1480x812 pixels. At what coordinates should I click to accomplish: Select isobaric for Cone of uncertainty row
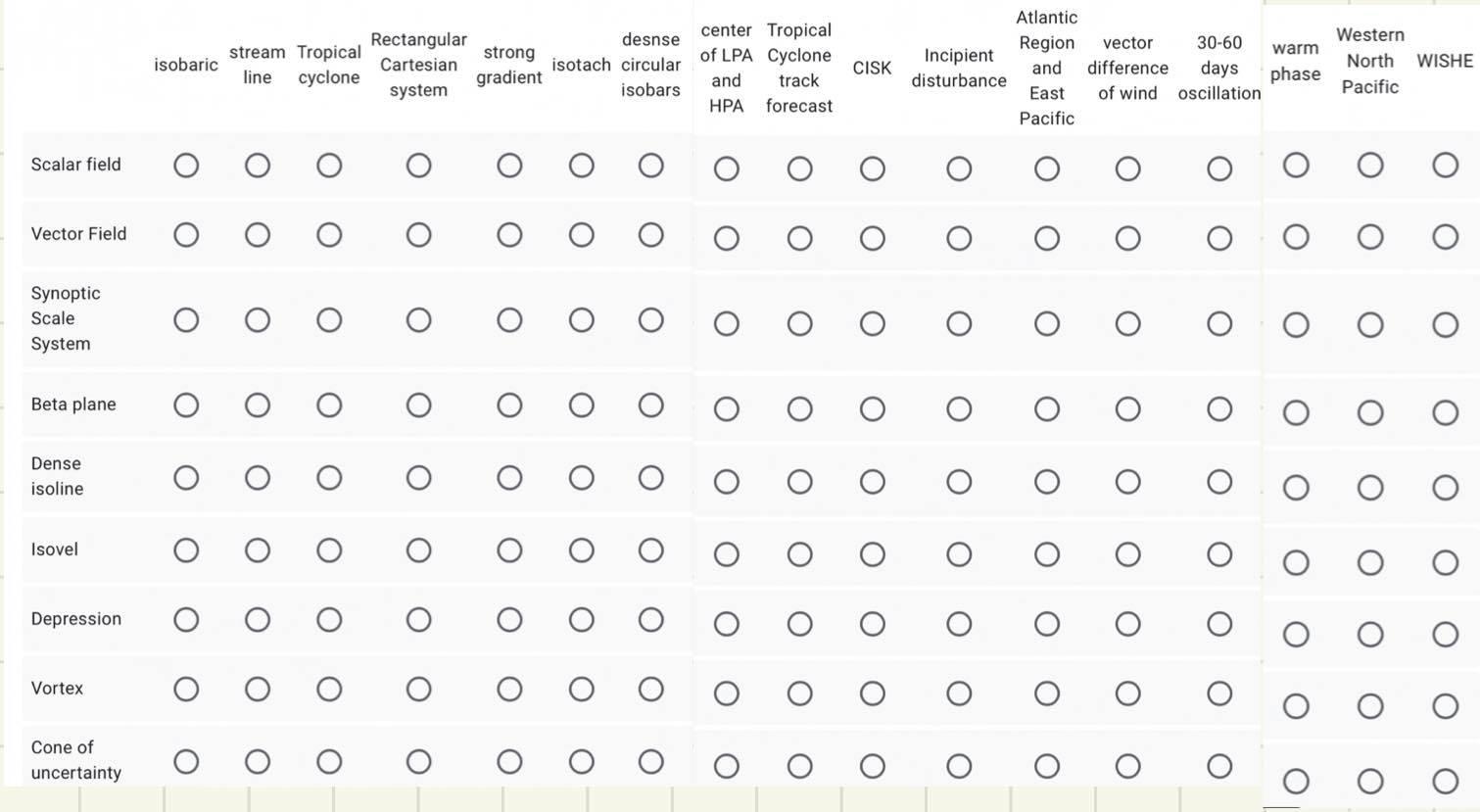186,762
